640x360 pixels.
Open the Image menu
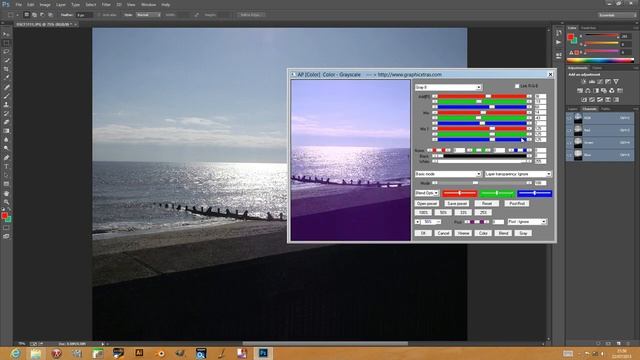click(45, 4)
